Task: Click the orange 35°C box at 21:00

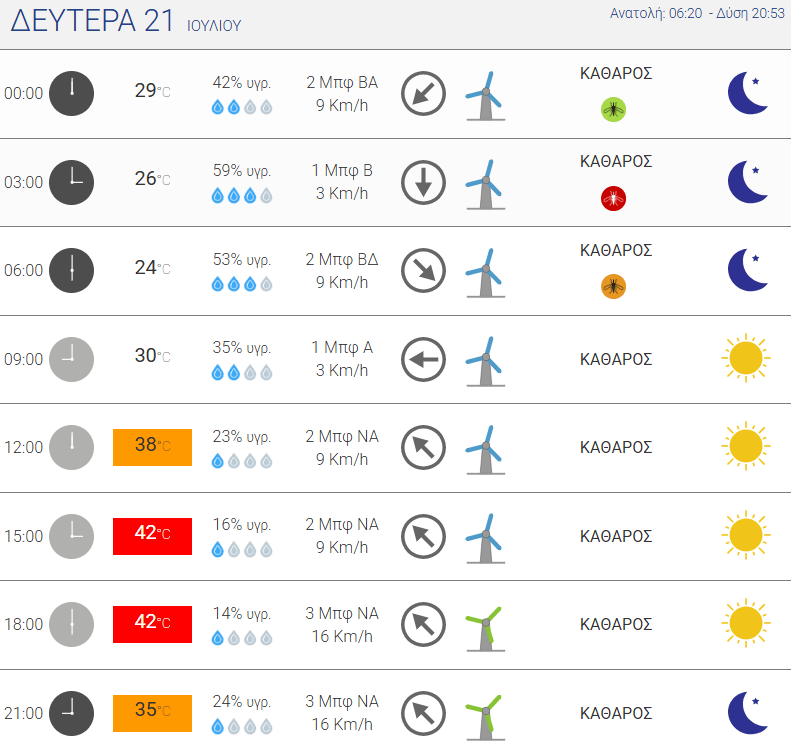Action: [x=152, y=713]
